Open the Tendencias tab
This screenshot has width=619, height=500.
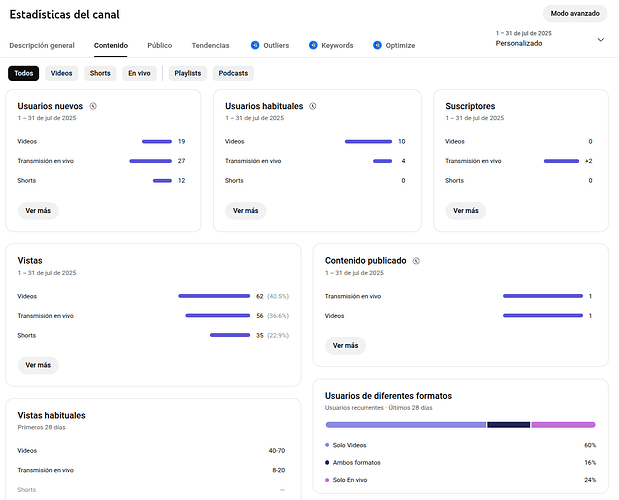pos(210,45)
